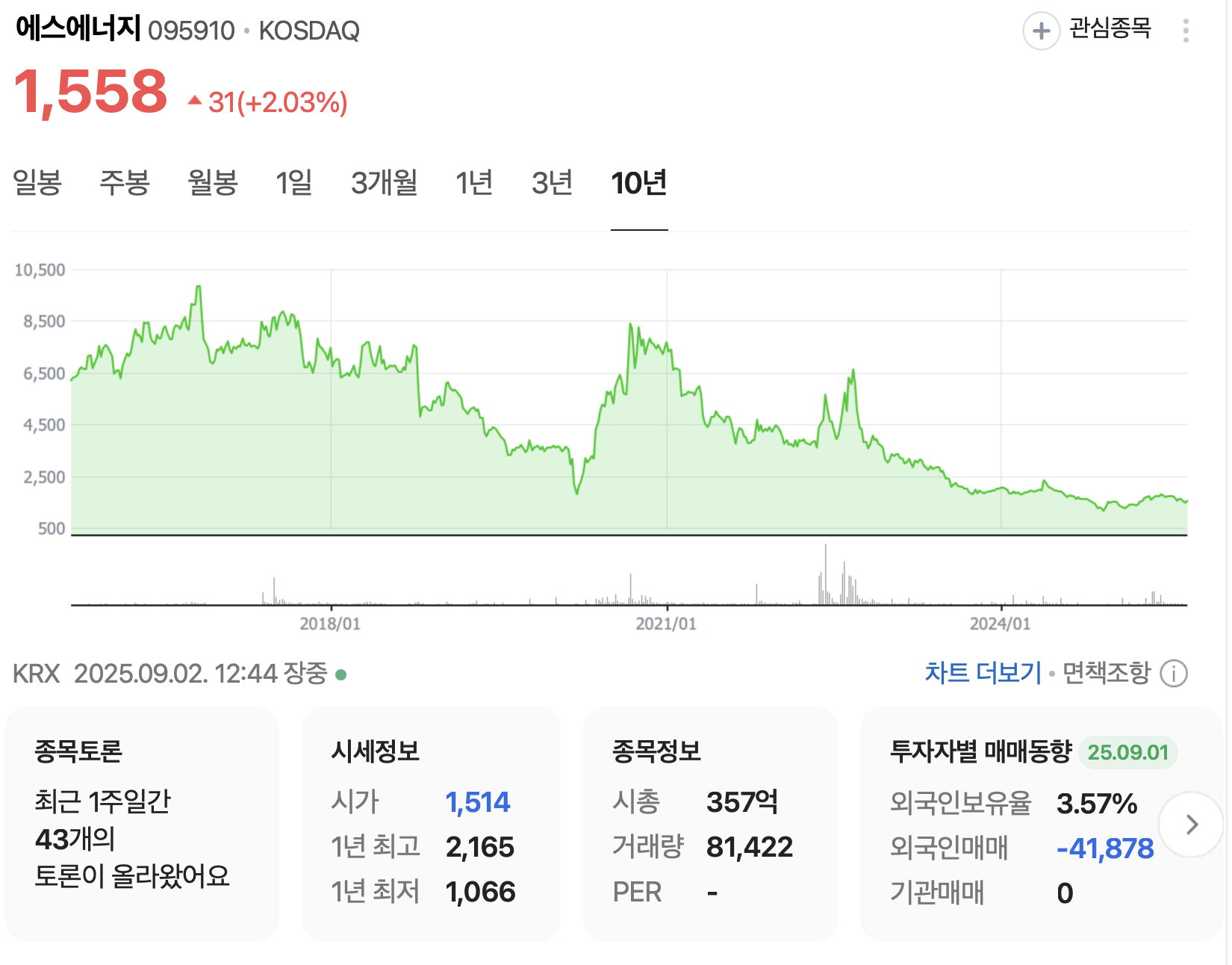
Task: Open the 종목토론 discussion card
Action: coord(142,823)
